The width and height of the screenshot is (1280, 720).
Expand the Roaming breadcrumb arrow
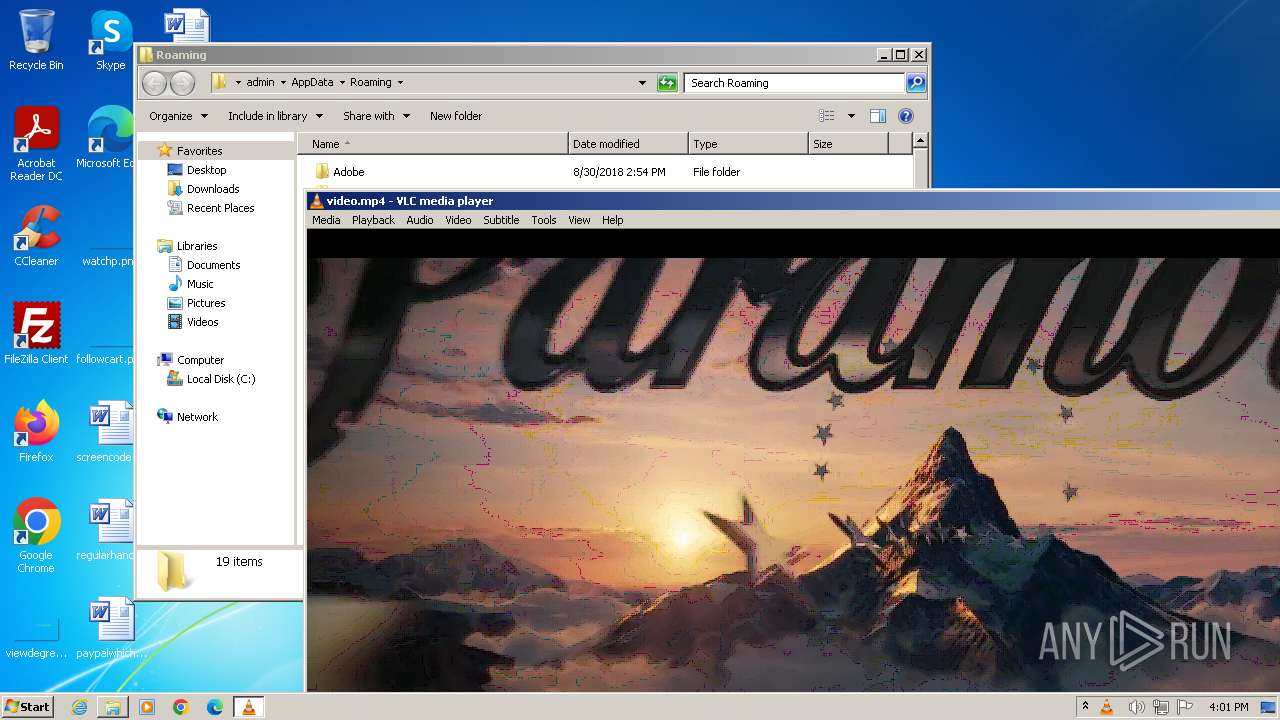coord(400,83)
